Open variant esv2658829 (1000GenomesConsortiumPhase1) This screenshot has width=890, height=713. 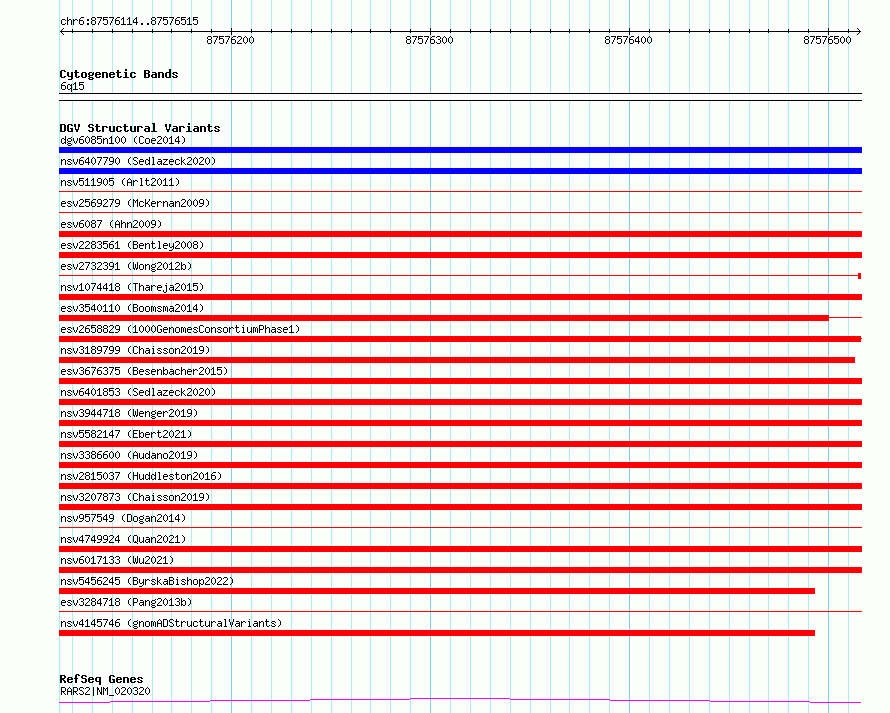click(x=180, y=329)
